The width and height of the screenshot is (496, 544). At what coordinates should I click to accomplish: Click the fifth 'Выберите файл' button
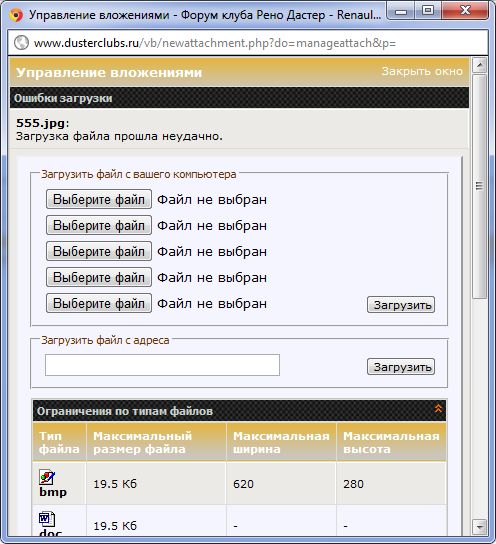click(99, 303)
